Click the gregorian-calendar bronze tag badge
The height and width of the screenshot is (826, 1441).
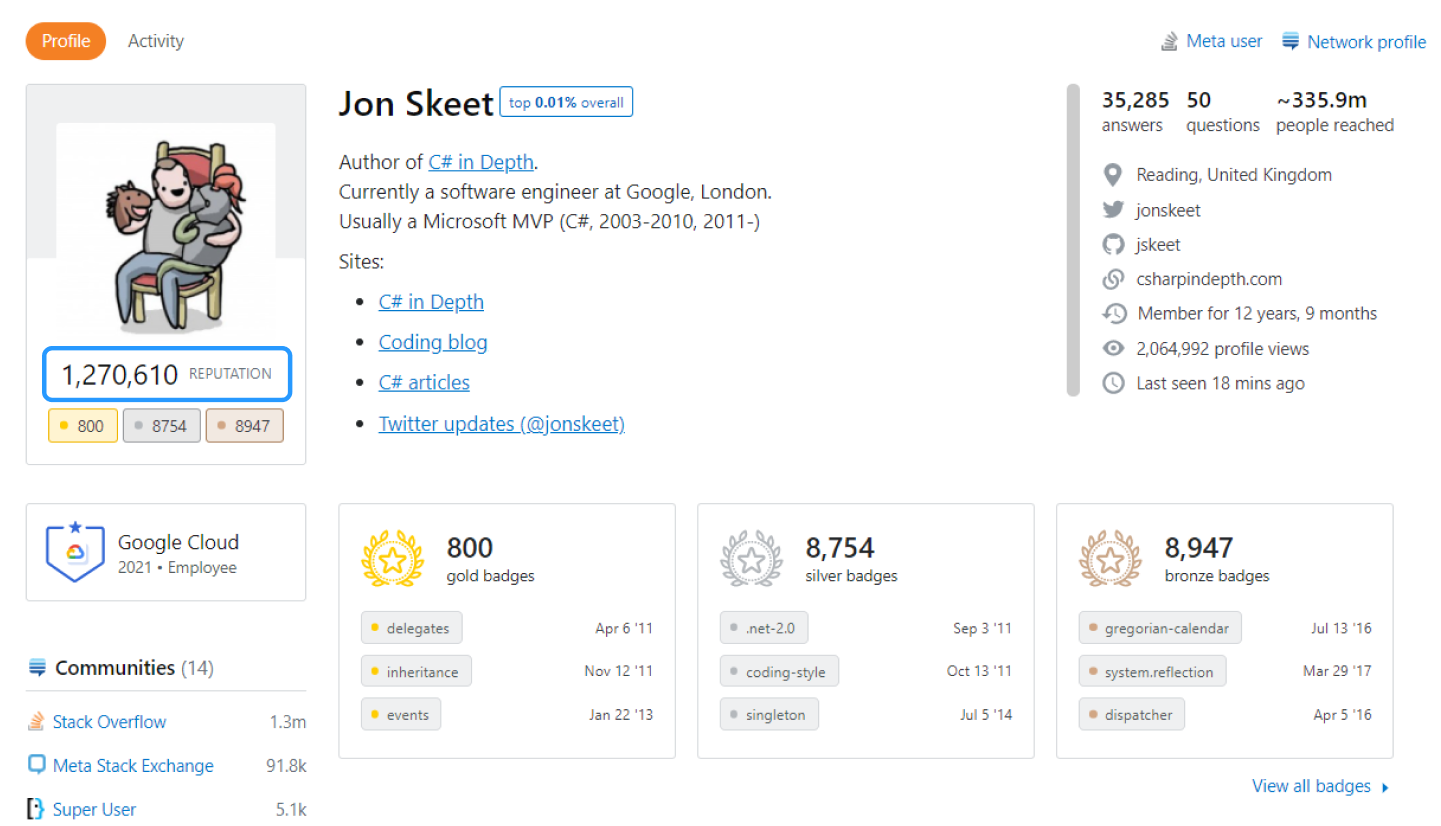(x=1160, y=629)
